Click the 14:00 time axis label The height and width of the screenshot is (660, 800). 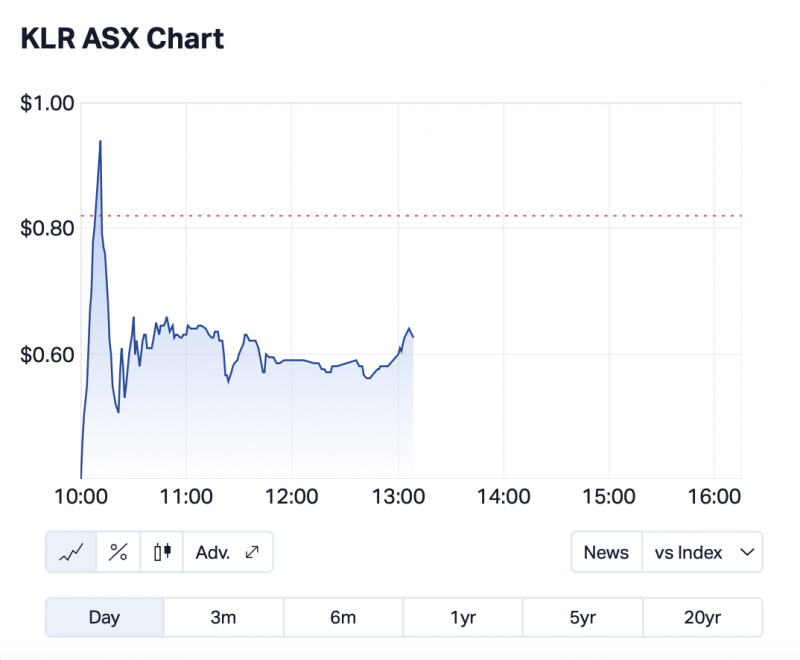pos(503,496)
